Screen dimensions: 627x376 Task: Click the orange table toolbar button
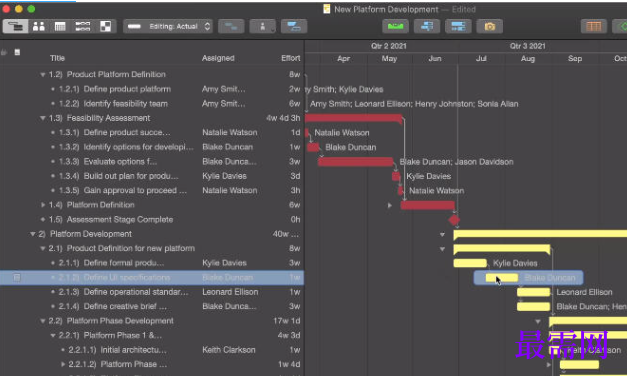pyautogui.click(x=594, y=26)
